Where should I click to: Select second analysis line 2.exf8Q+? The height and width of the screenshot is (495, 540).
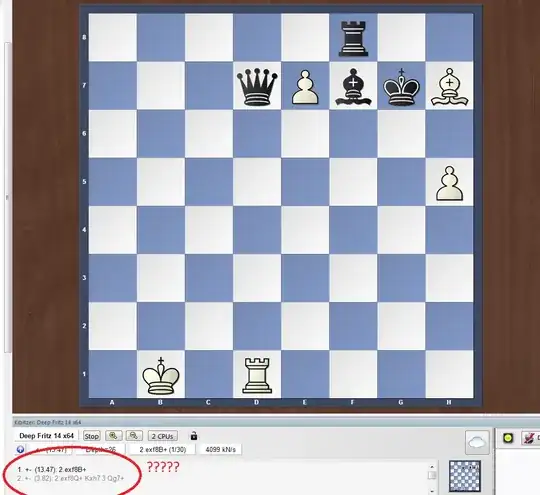pos(71,478)
